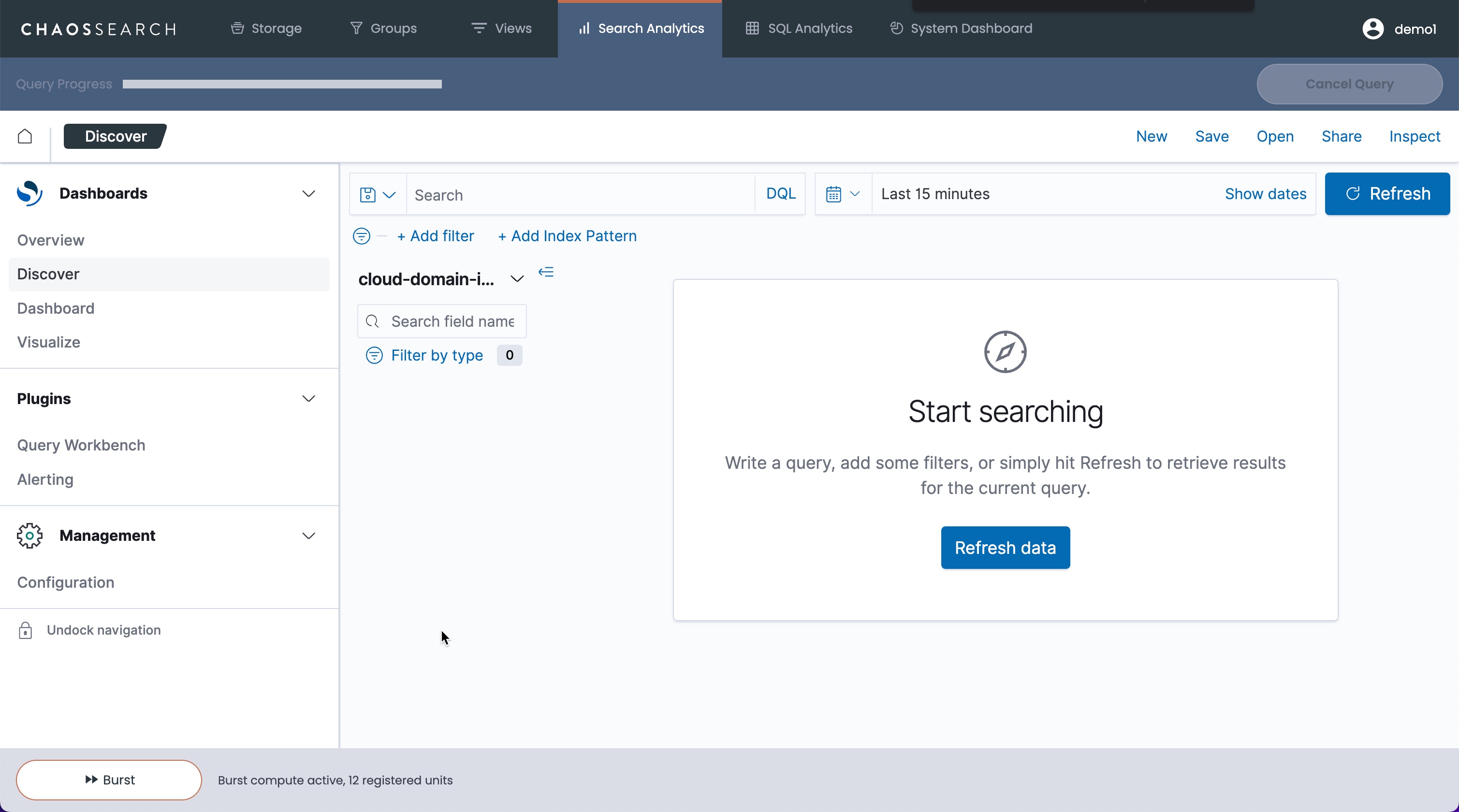Toggle Show dates in time picker

tap(1265, 194)
